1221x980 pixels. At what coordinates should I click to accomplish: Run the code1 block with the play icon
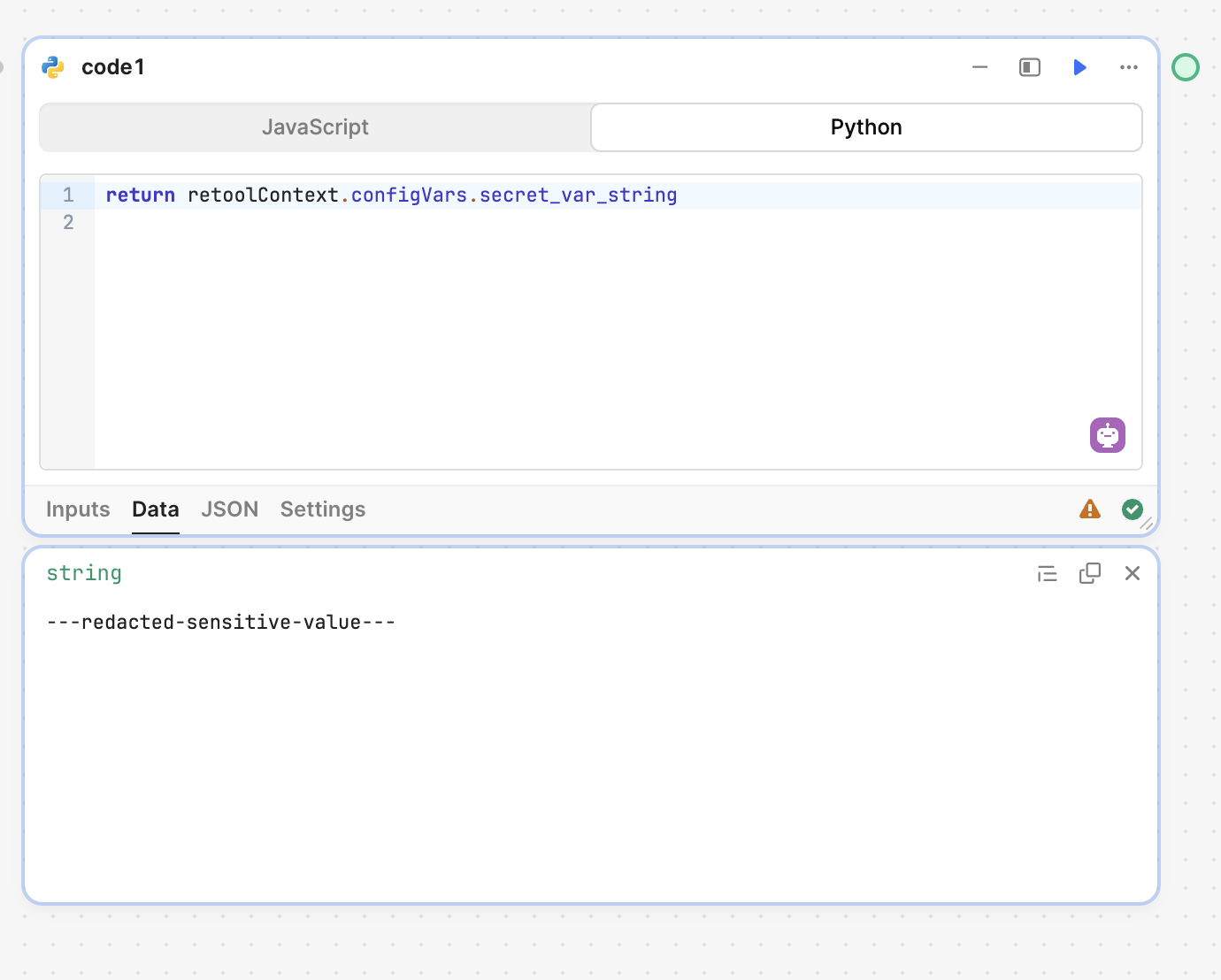tap(1079, 66)
